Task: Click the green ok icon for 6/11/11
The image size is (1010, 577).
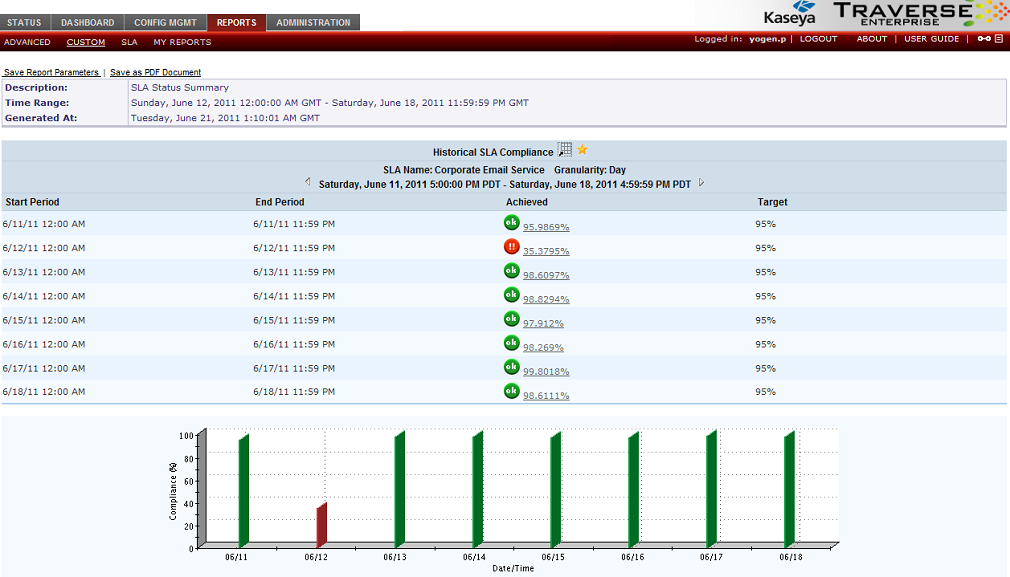Action: coord(512,223)
